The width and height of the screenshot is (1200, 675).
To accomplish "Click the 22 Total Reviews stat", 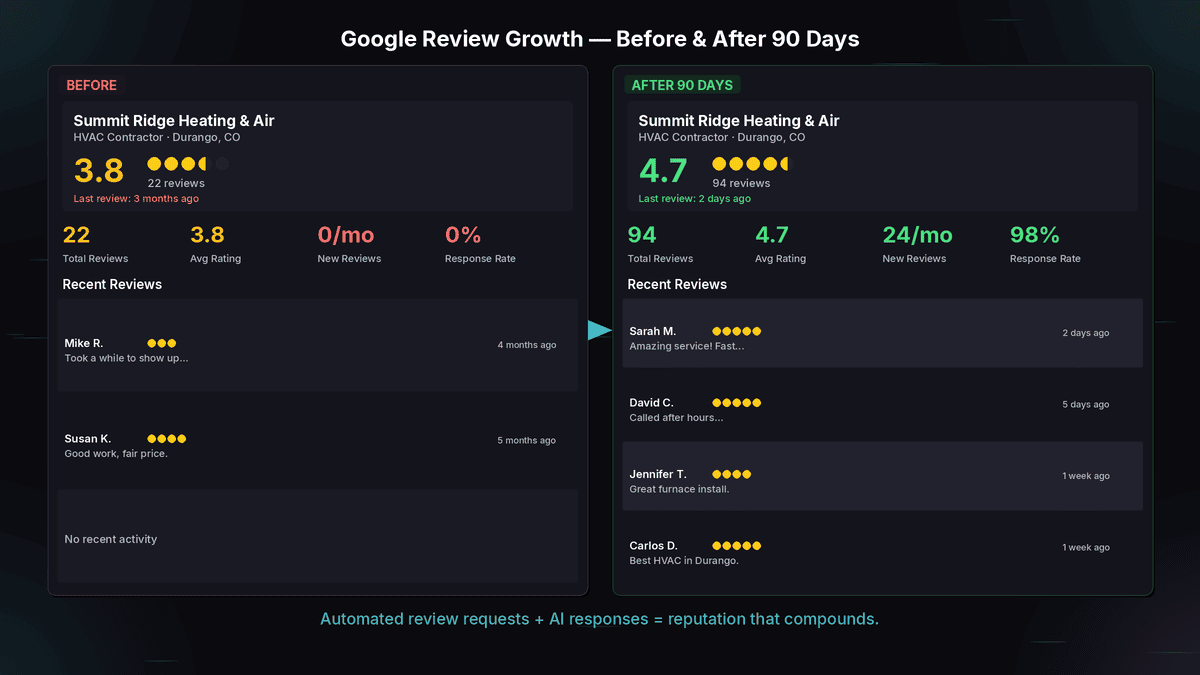I will (95, 244).
